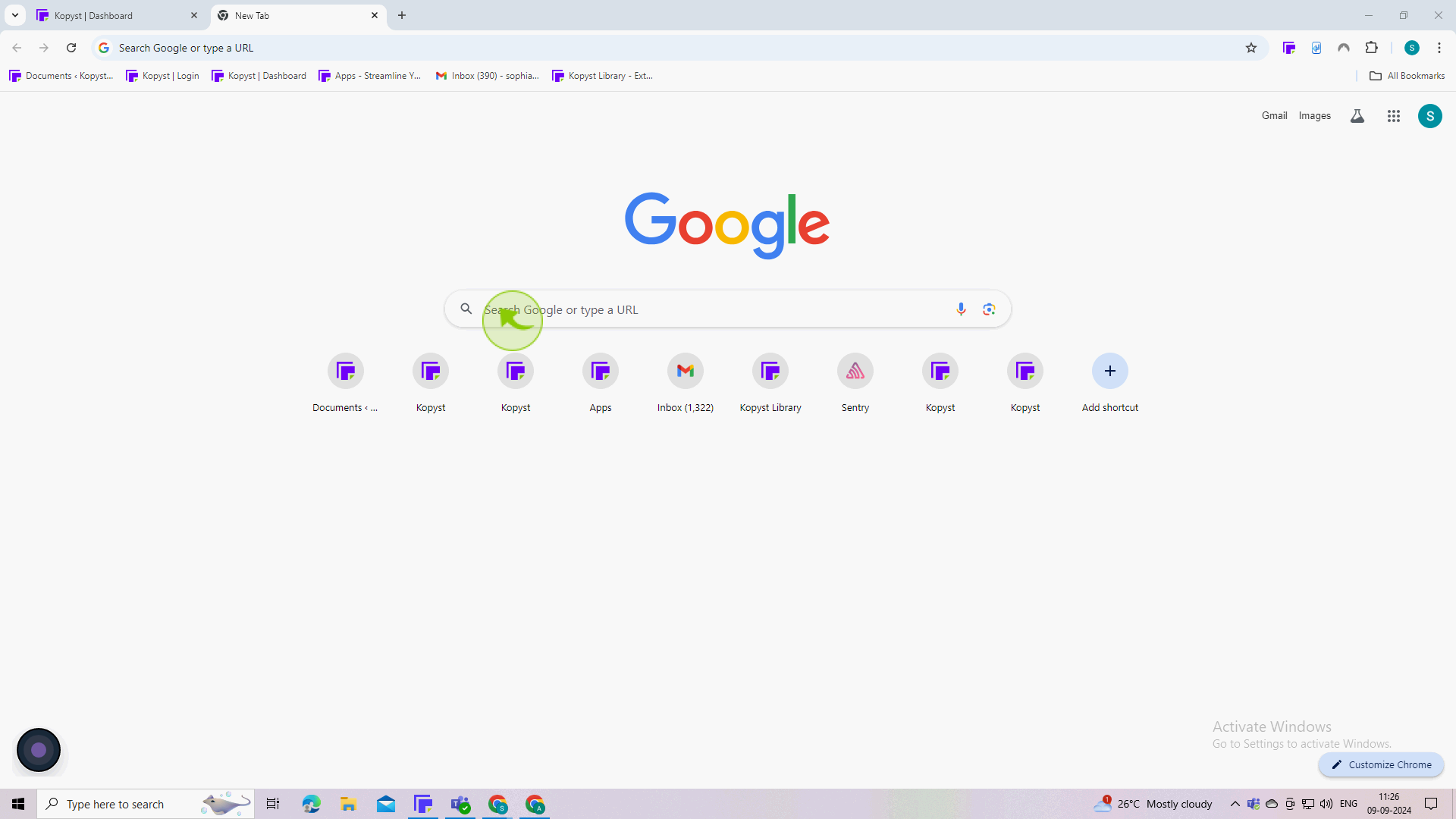
Task: Open Kopyst | Dashboard bookmark
Action: (259, 76)
